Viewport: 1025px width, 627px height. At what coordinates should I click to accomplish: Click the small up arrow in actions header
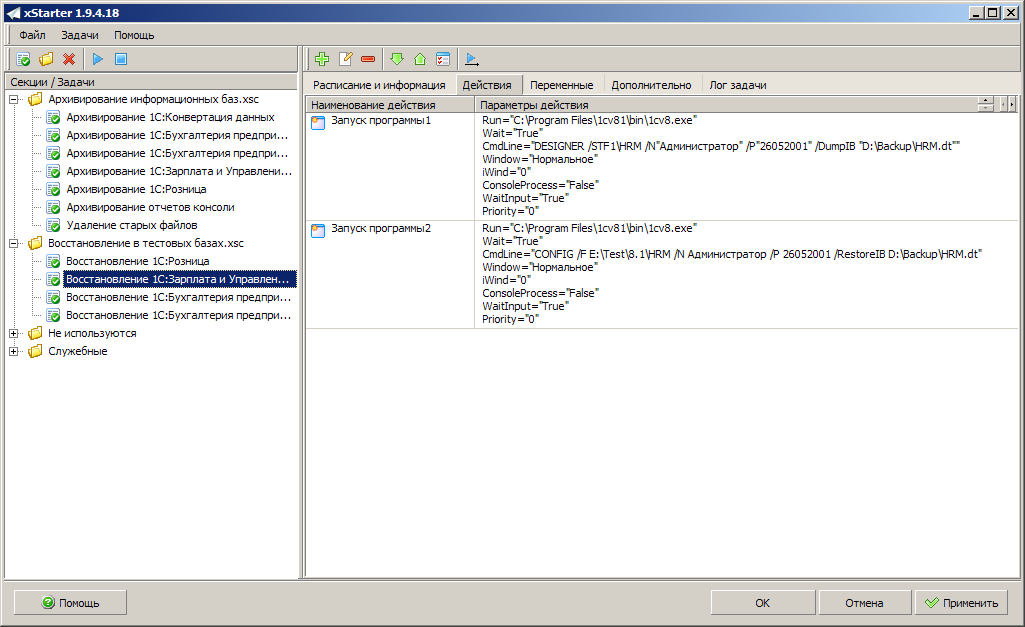coord(986,101)
